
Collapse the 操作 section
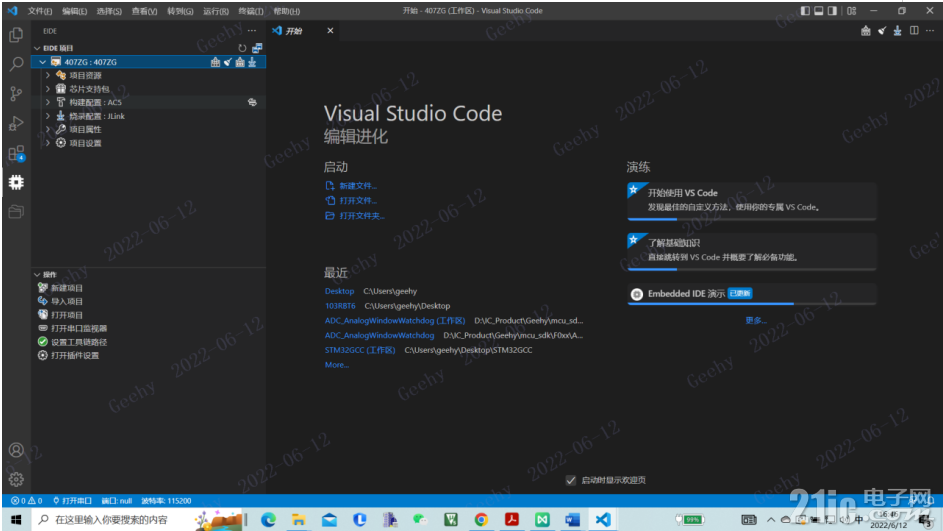point(37,275)
